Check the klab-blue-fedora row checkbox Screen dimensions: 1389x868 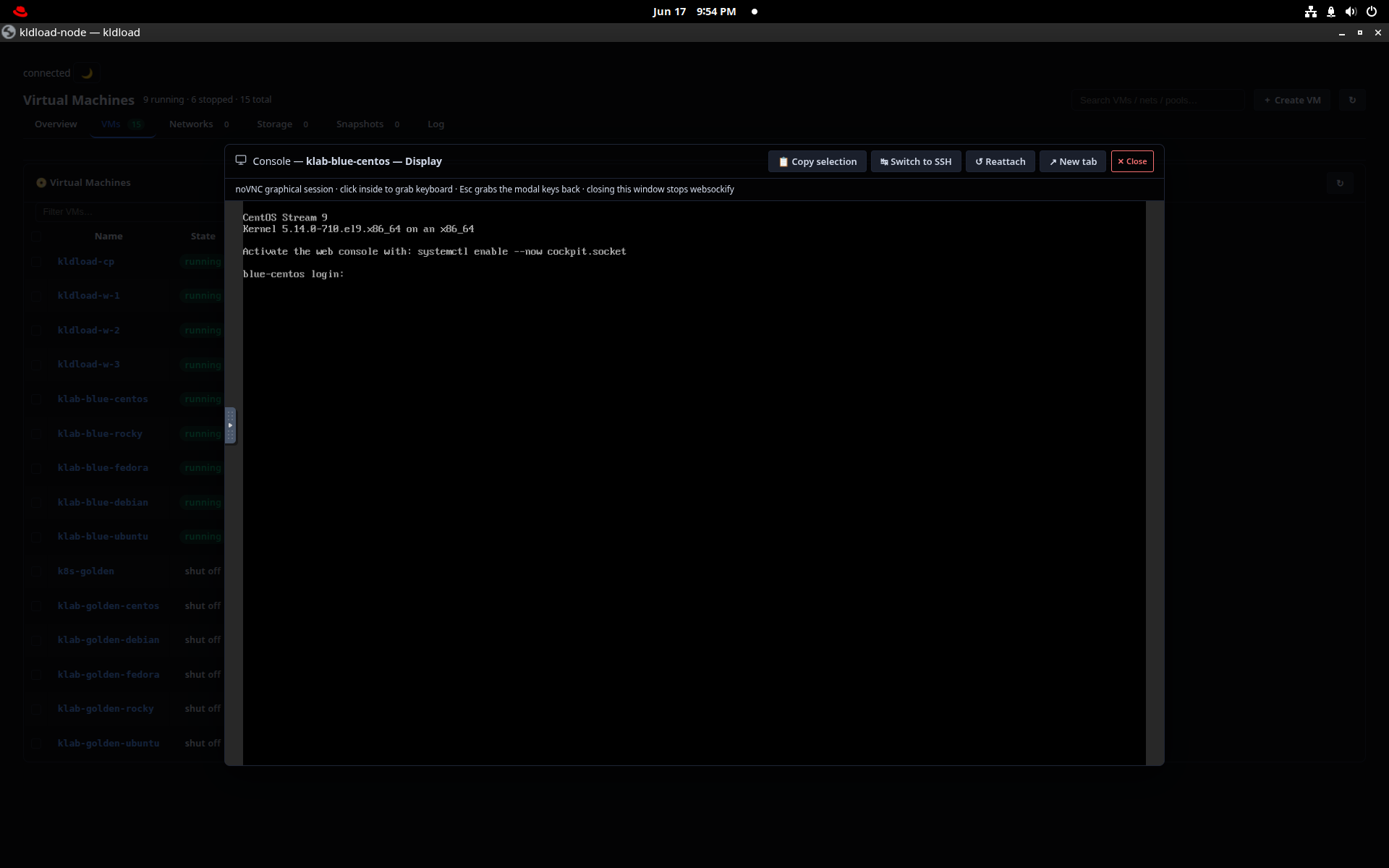37,468
